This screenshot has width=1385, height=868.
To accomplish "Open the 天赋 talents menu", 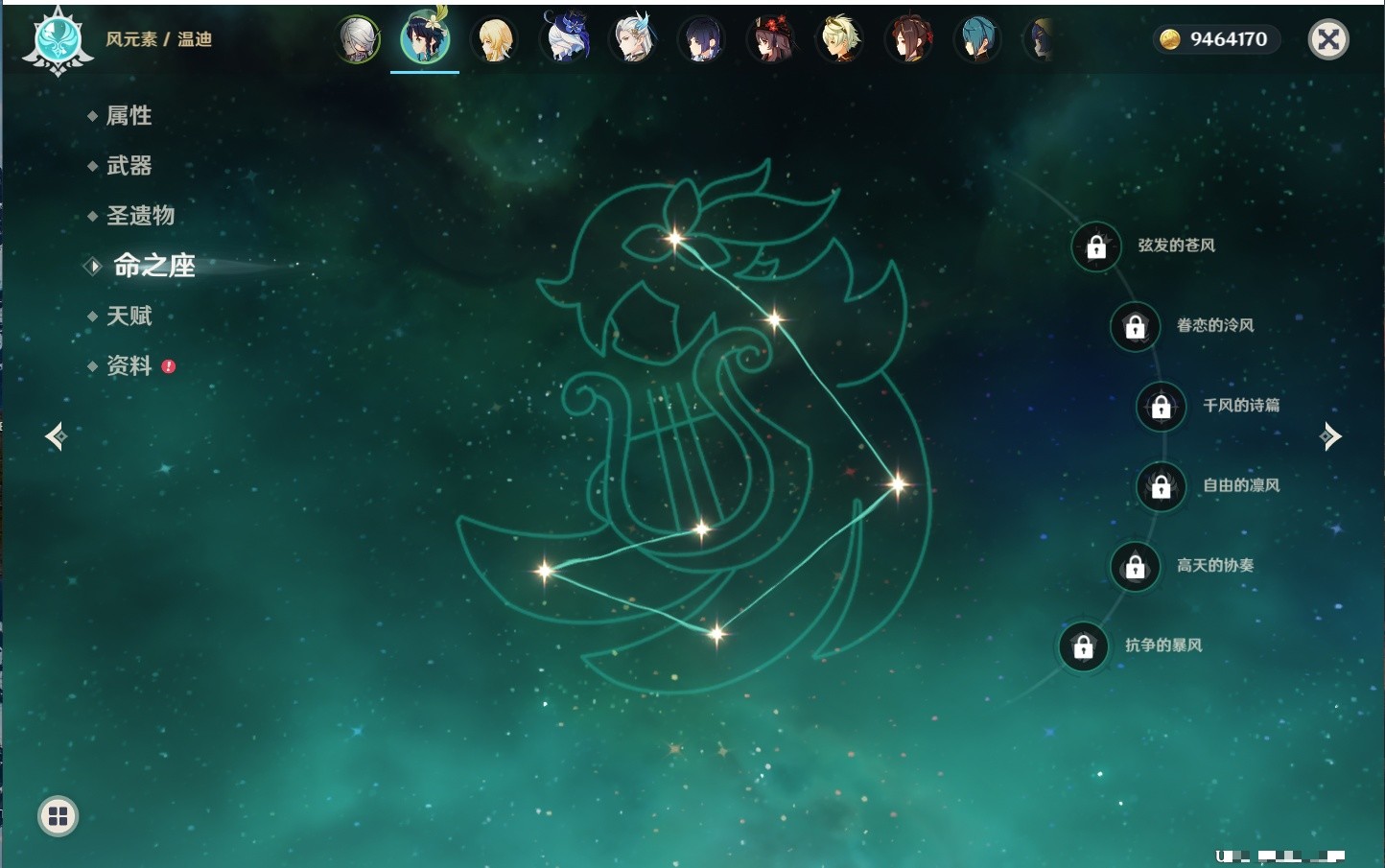I will click(129, 316).
